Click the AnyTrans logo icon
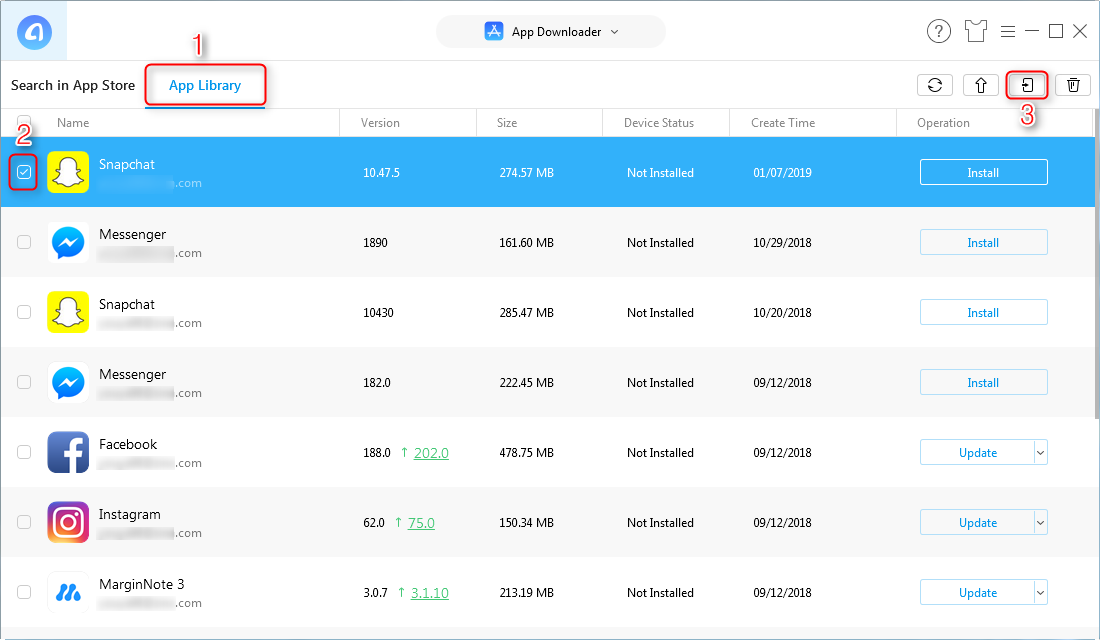1100x640 pixels. coord(35,31)
